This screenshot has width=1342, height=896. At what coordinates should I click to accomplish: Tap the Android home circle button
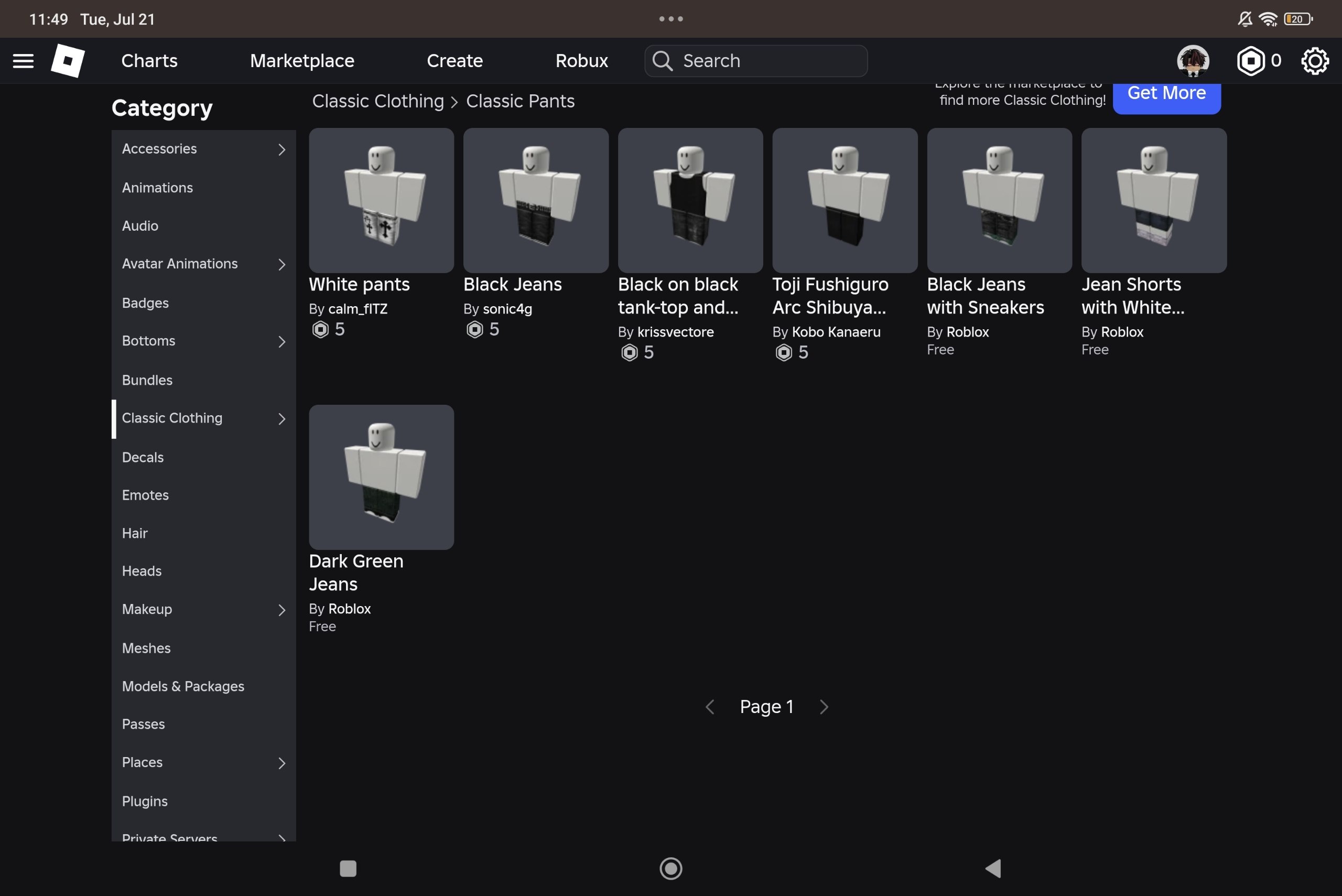[670, 869]
